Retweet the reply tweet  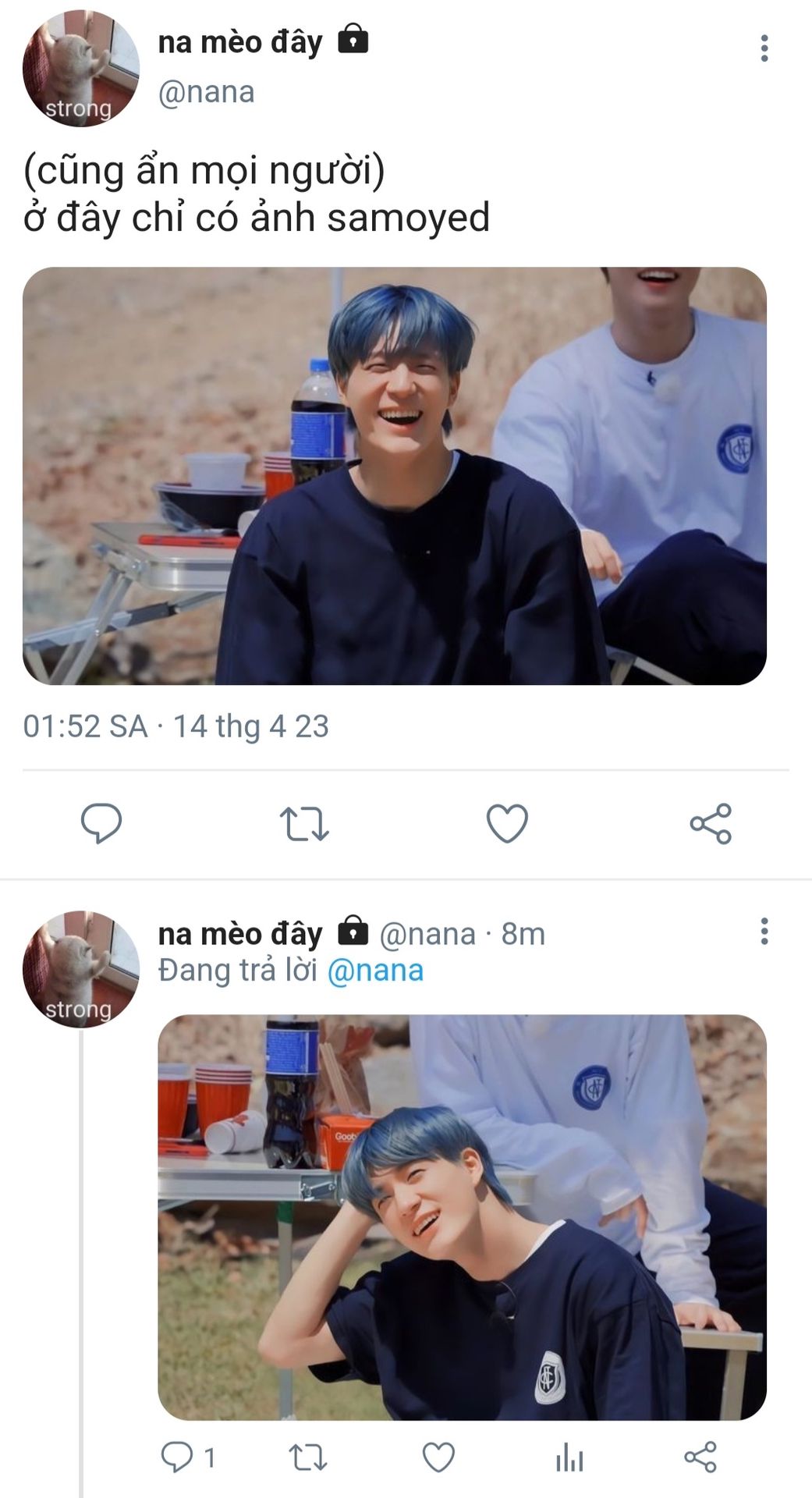pos(308,1457)
